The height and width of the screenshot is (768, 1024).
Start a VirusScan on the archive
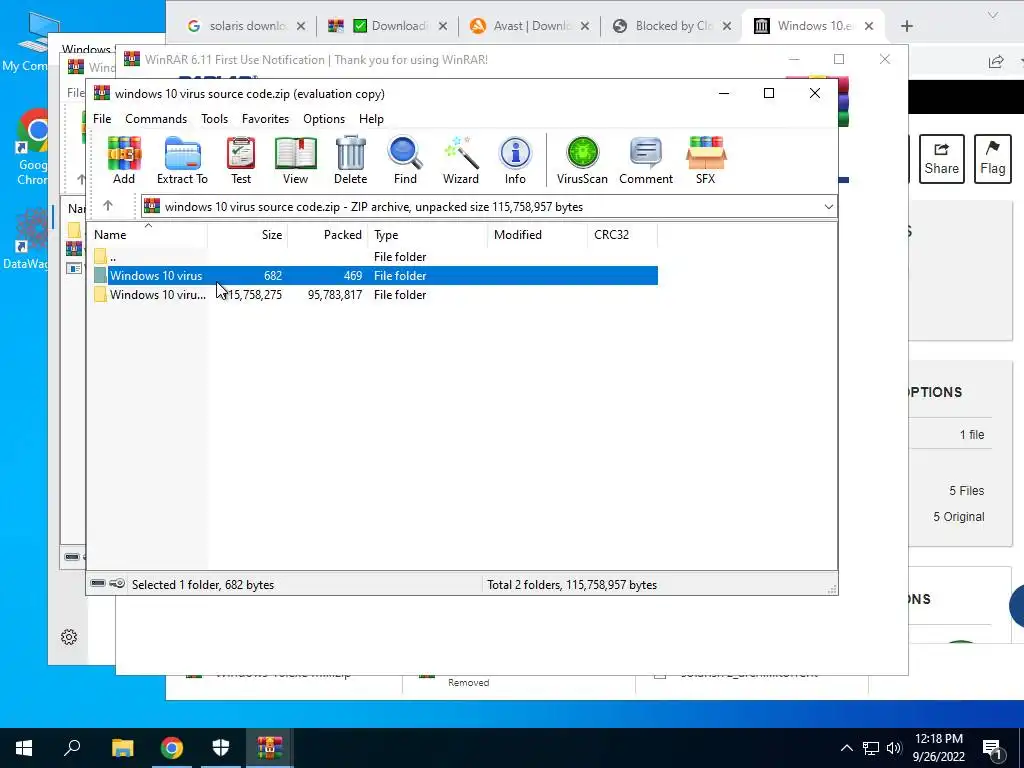(x=582, y=160)
